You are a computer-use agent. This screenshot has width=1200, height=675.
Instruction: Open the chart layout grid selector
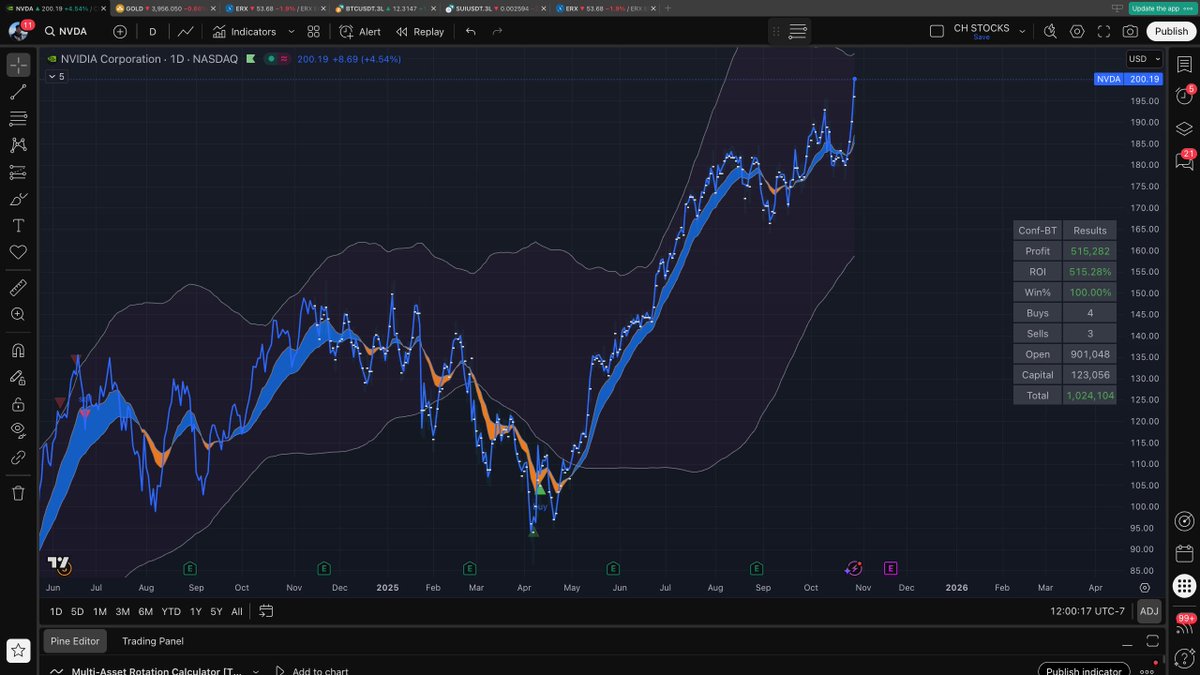tap(314, 31)
